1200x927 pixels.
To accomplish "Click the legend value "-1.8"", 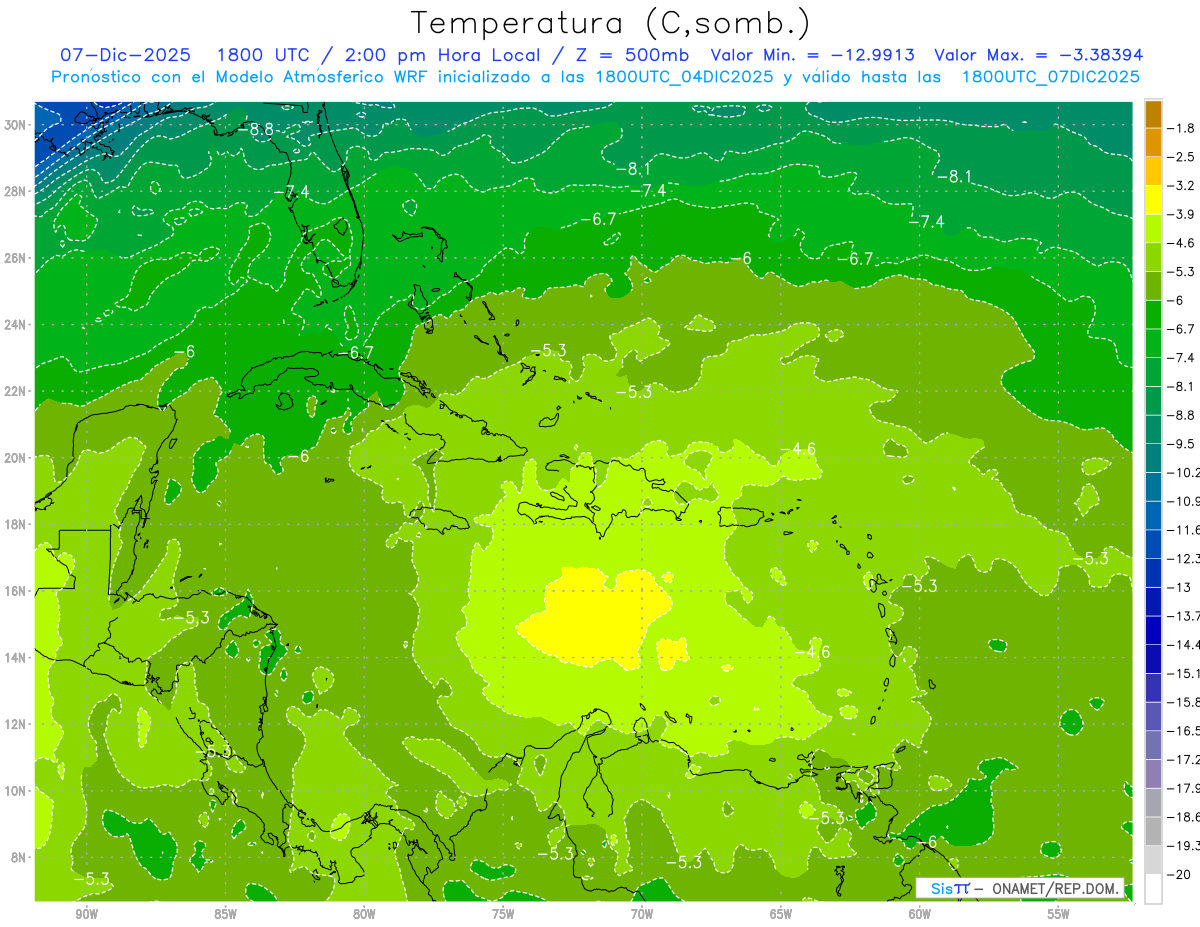I will click(1183, 128).
